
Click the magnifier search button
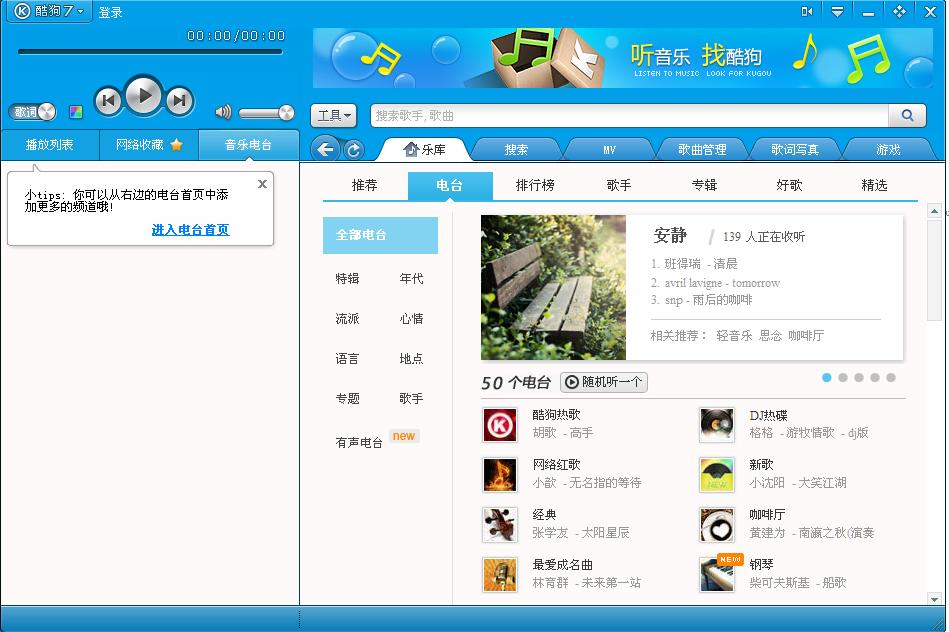pyautogui.click(x=907, y=116)
